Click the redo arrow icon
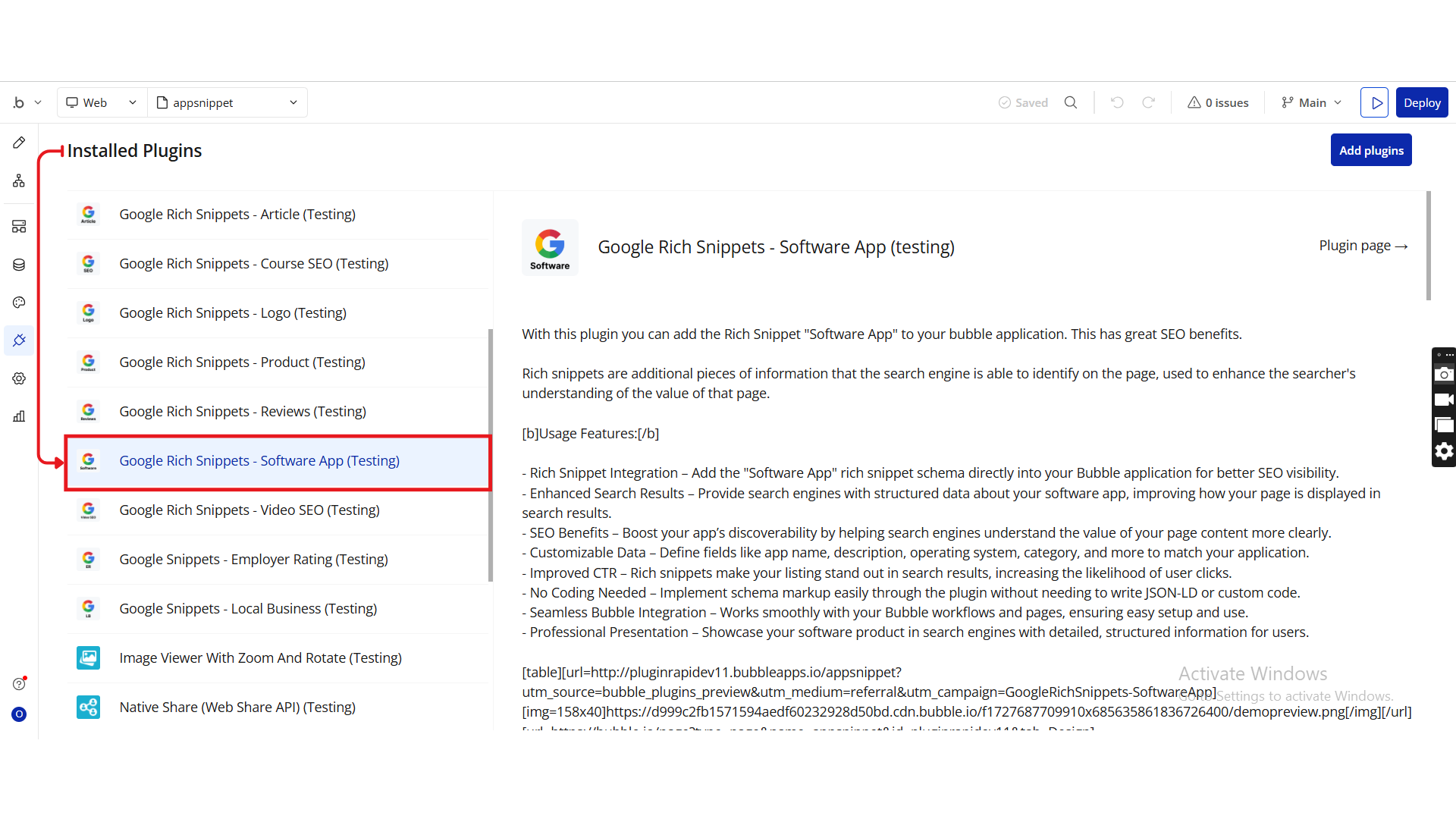The height and width of the screenshot is (819, 1456). (x=1149, y=102)
